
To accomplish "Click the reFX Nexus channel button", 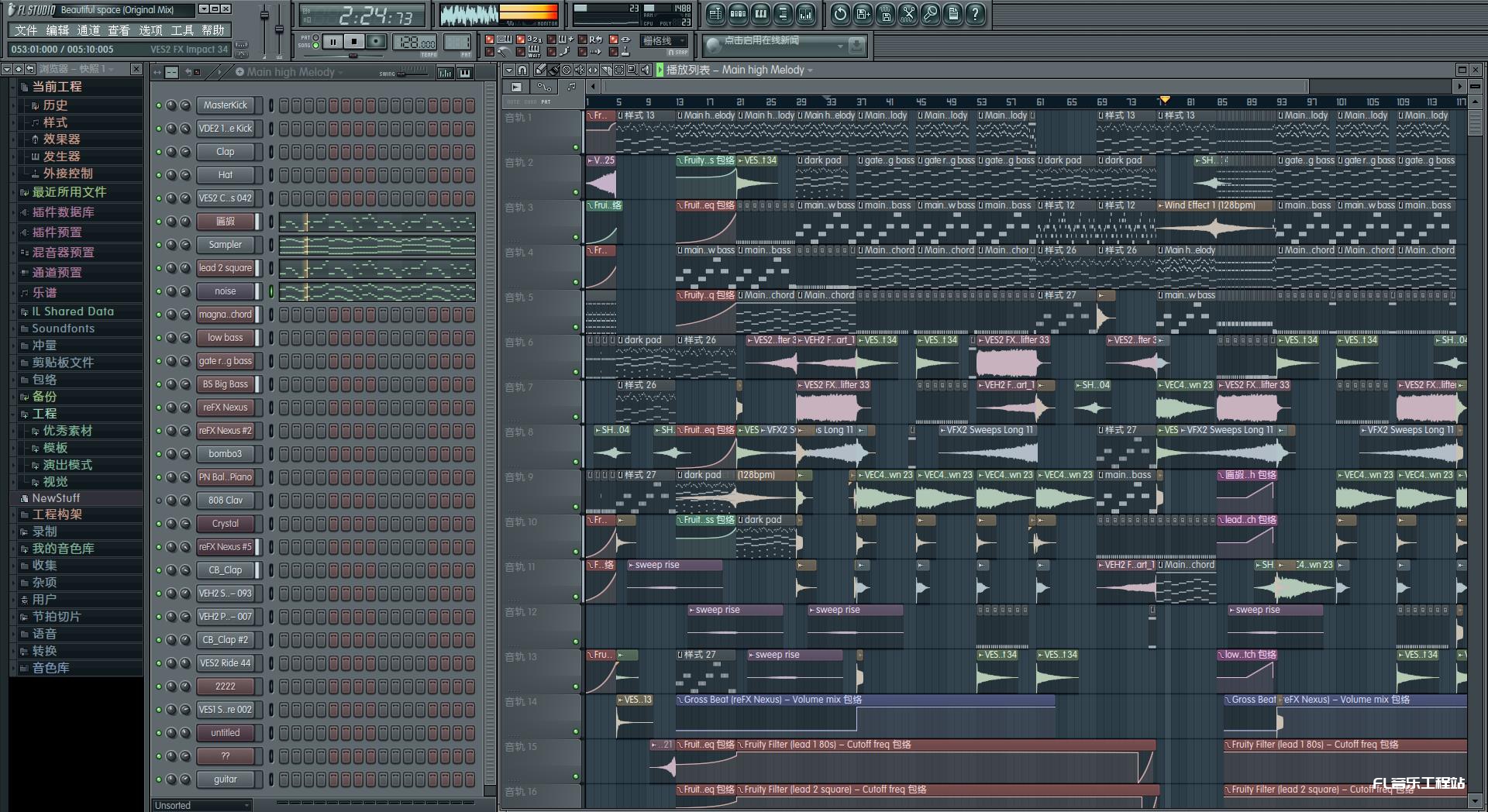I will click(x=226, y=408).
